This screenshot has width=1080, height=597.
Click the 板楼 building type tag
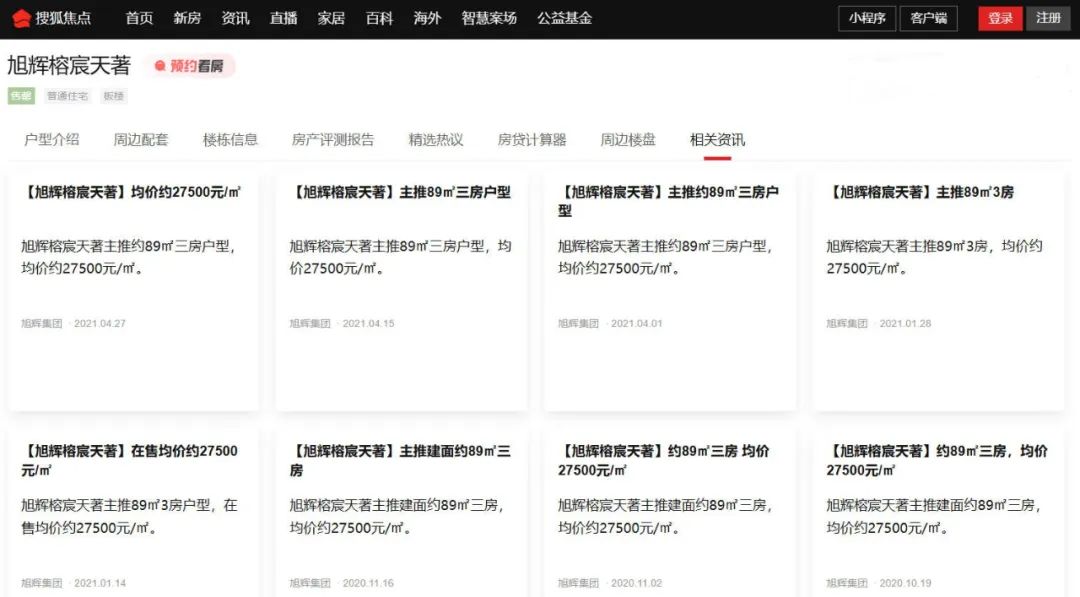[114, 96]
